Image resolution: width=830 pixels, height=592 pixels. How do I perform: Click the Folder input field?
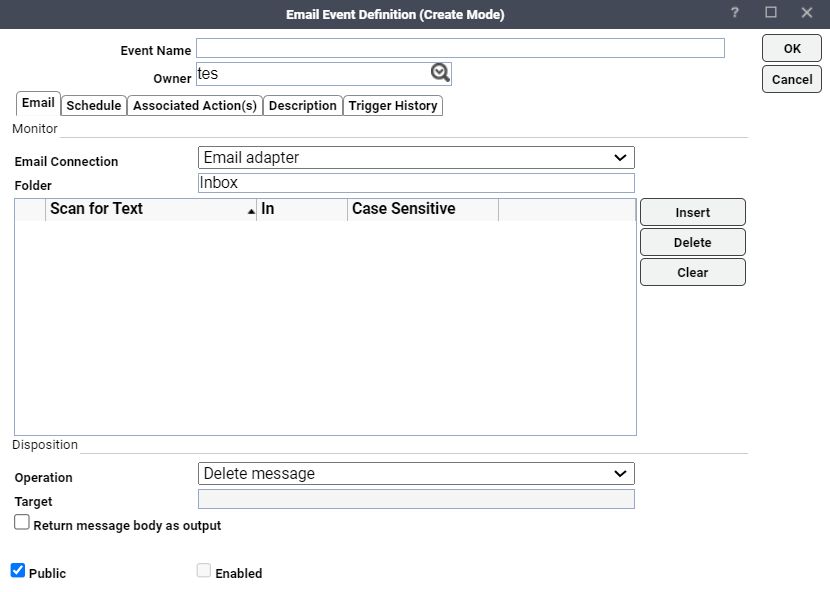point(416,183)
